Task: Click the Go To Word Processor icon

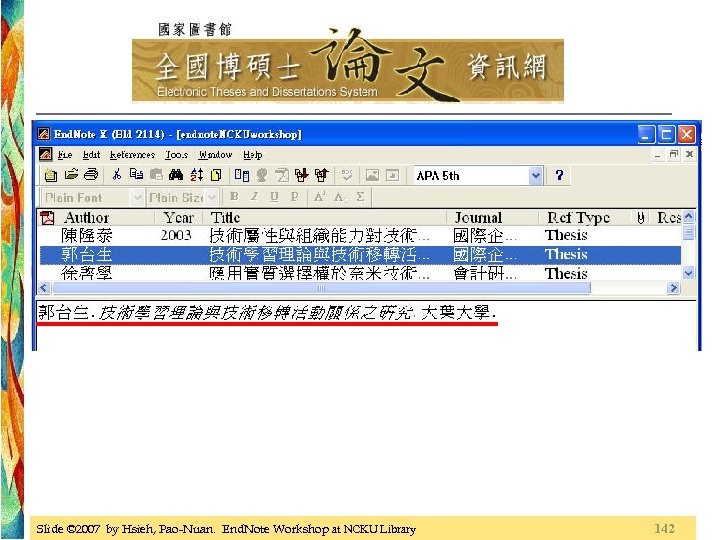Action: 242,175
